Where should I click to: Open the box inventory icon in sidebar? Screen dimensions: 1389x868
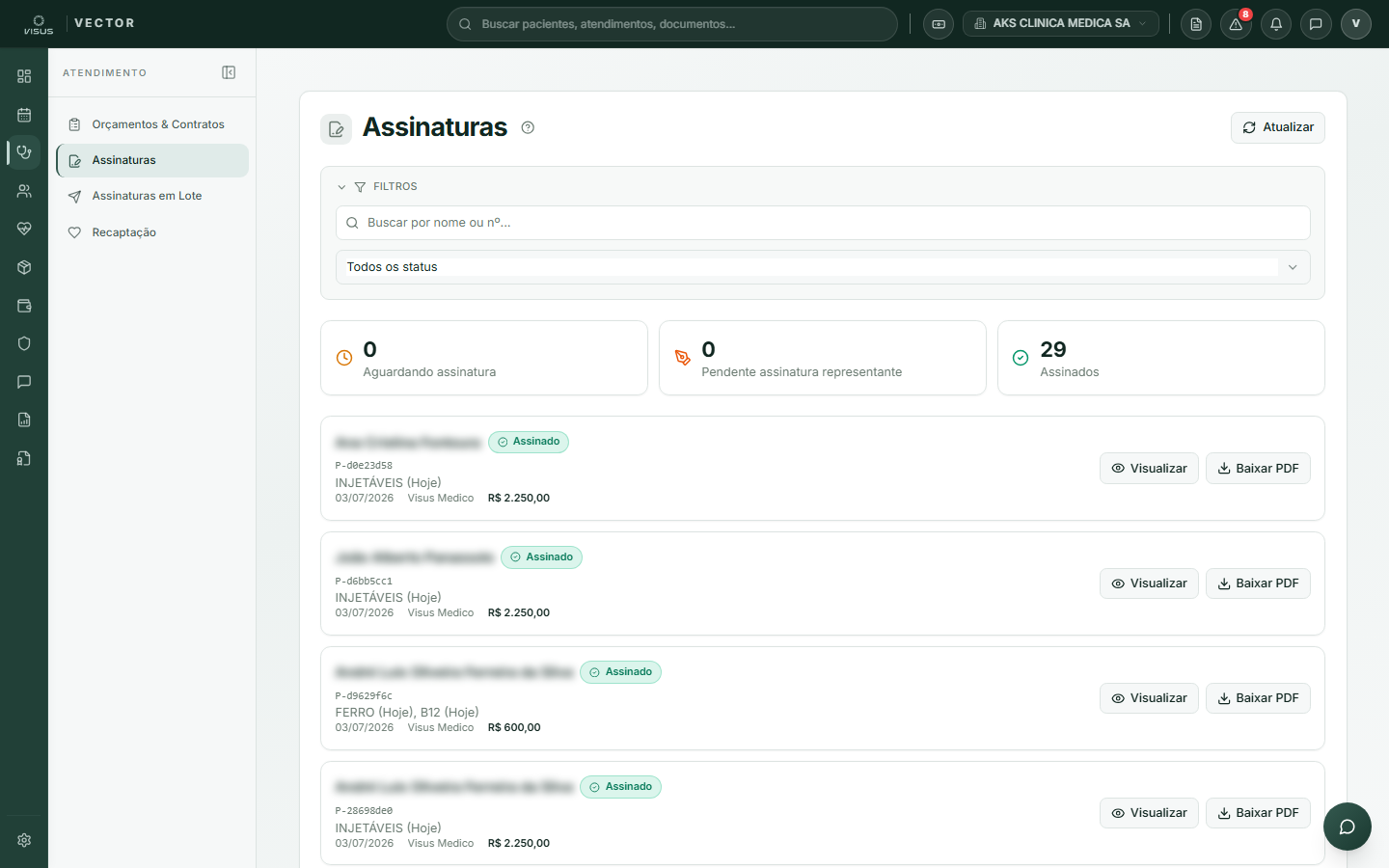[x=24, y=267]
